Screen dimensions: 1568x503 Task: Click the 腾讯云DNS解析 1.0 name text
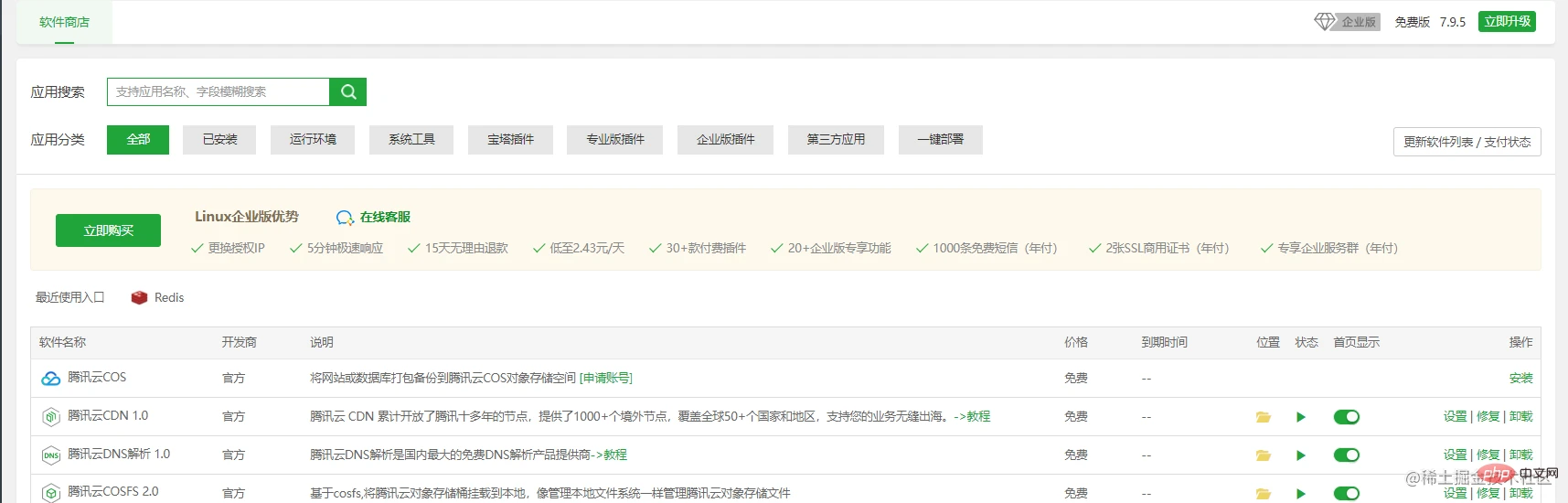[119, 455]
